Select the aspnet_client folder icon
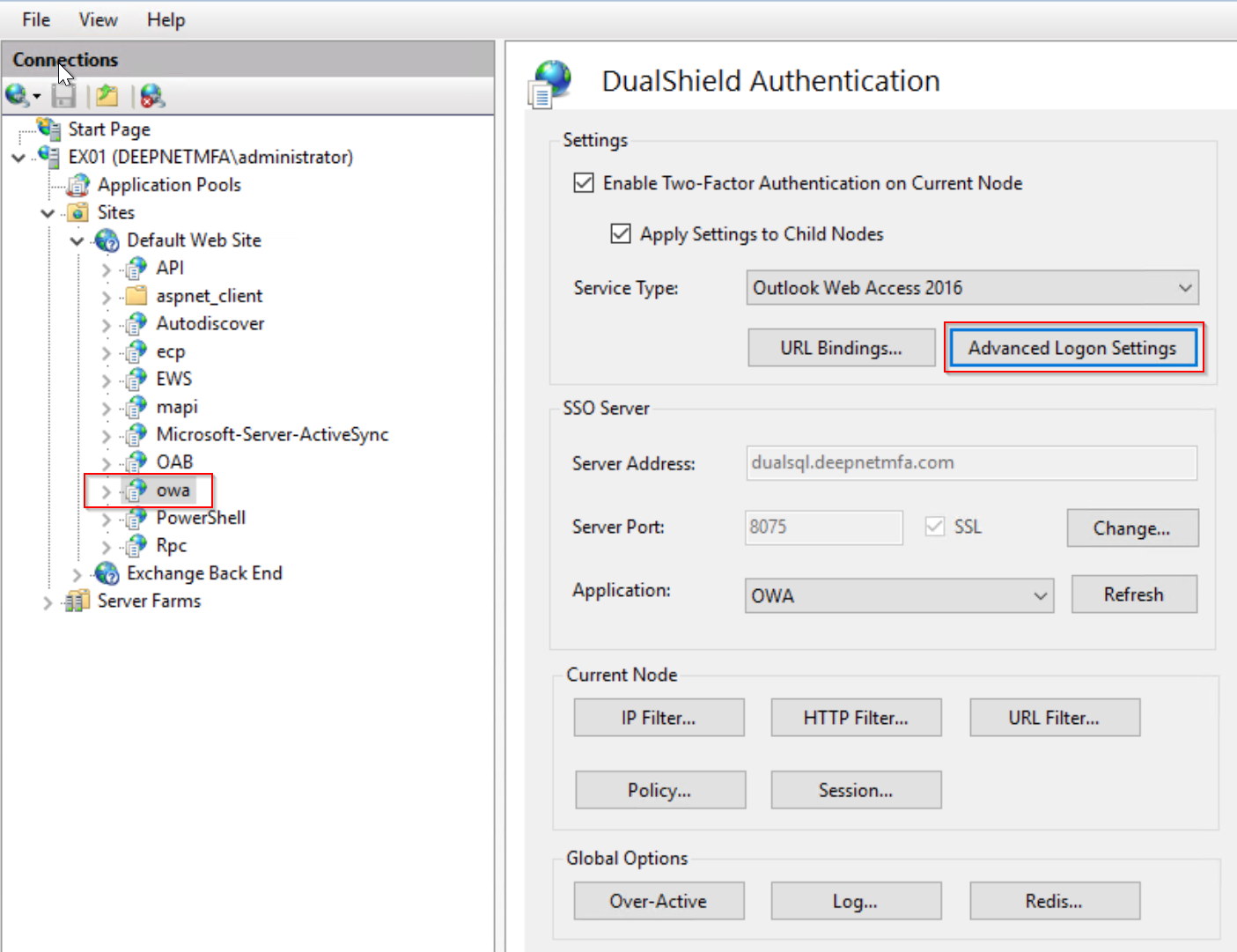 pos(136,296)
